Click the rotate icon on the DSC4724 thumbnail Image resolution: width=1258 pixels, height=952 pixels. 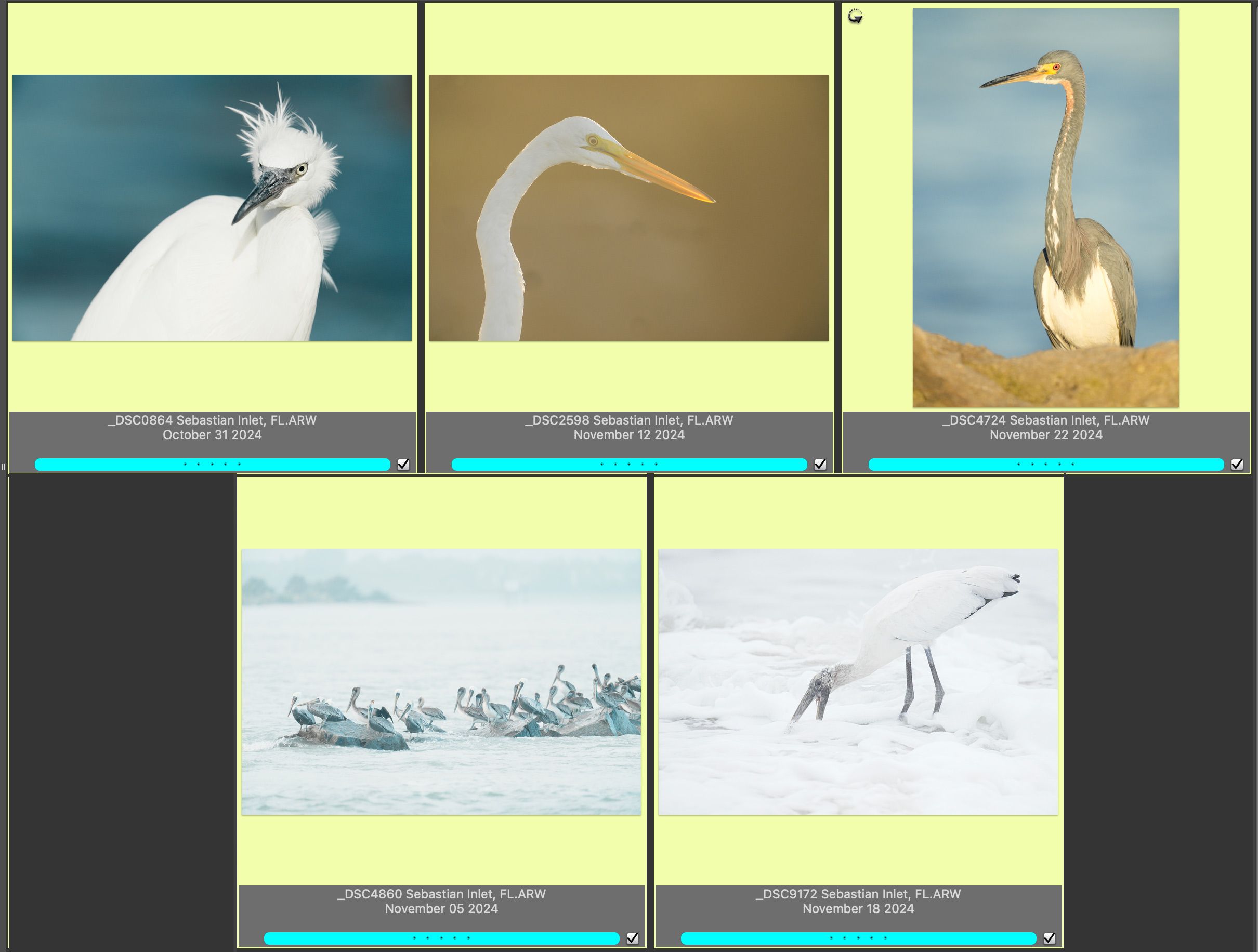(855, 17)
